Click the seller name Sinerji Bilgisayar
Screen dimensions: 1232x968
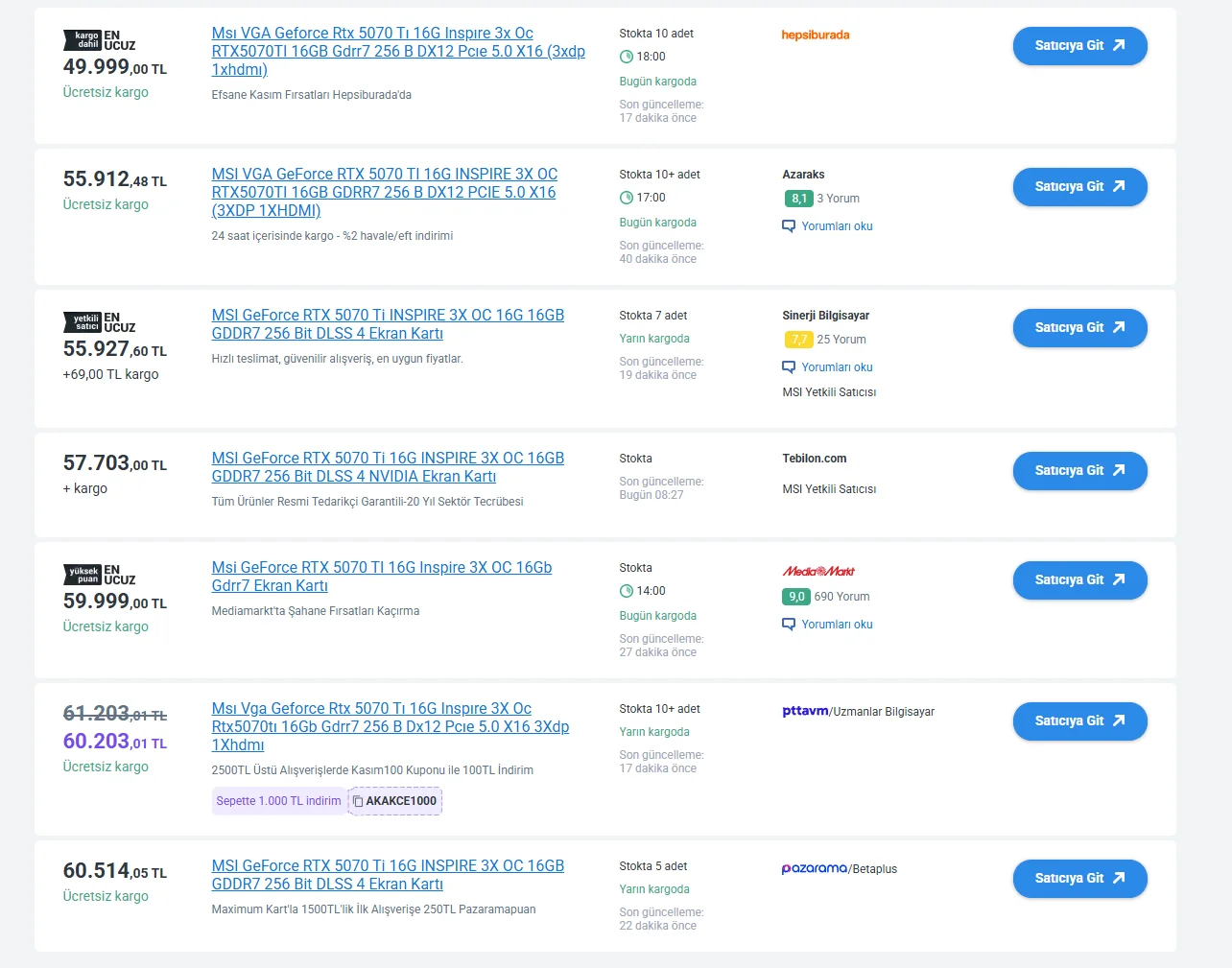[826, 316]
